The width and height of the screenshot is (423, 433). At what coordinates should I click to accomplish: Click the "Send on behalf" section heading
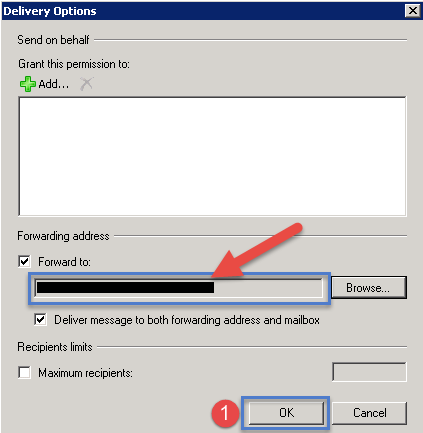(53, 40)
